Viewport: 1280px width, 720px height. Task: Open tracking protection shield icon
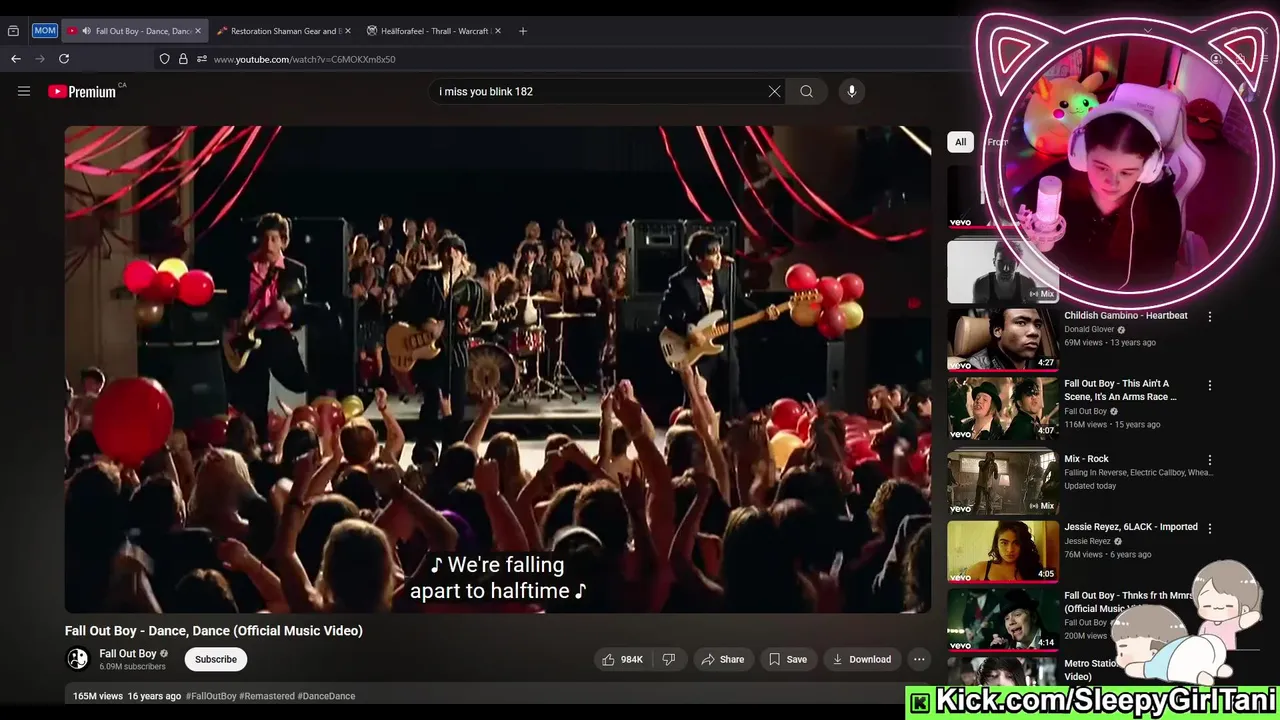(165, 59)
